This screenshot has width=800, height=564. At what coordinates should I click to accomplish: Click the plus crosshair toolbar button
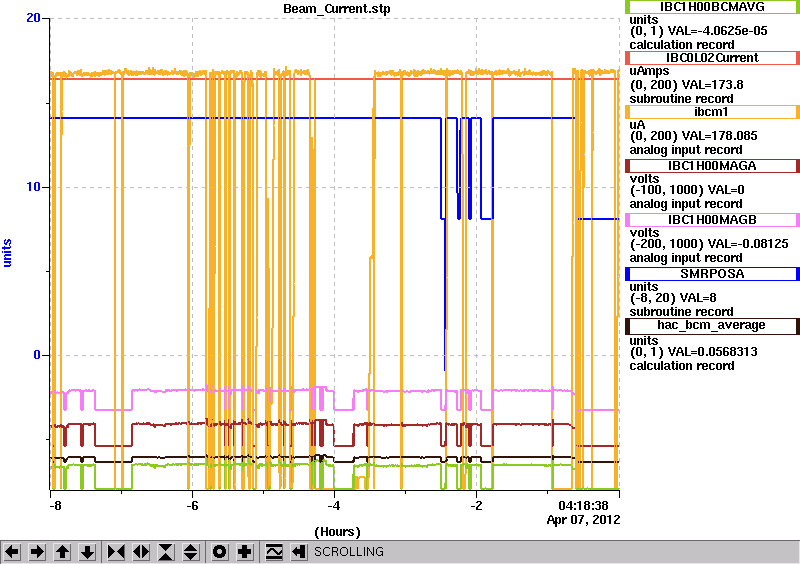(245, 552)
